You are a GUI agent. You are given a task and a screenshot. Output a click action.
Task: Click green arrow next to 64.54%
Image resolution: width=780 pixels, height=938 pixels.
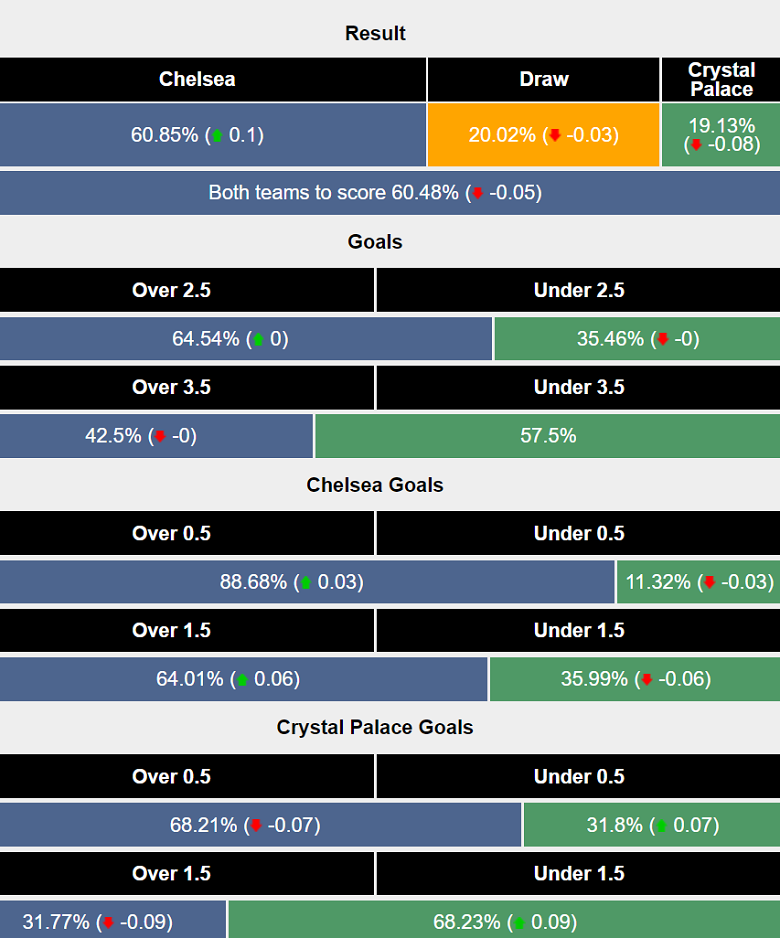click(x=257, y=339)
